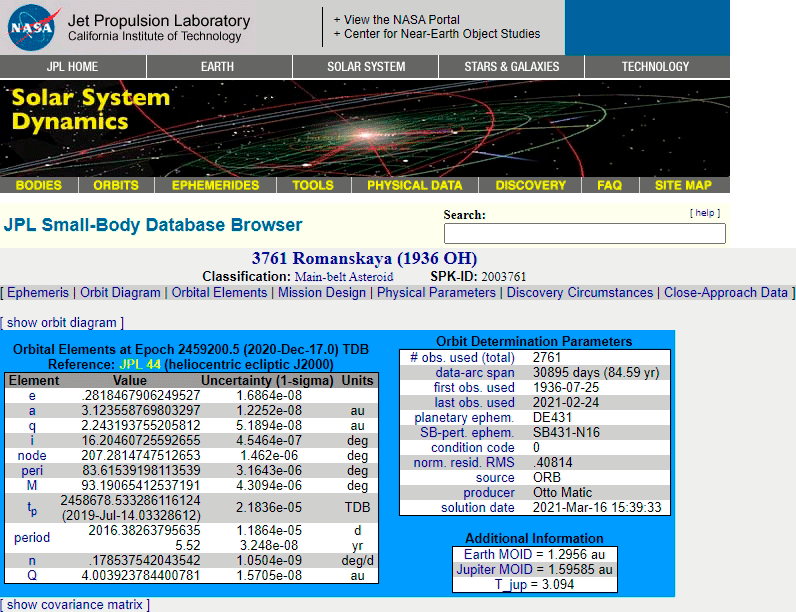Click the solution date label
The height and width of the screenshot is (612, 796).
(x=478, y=507)
